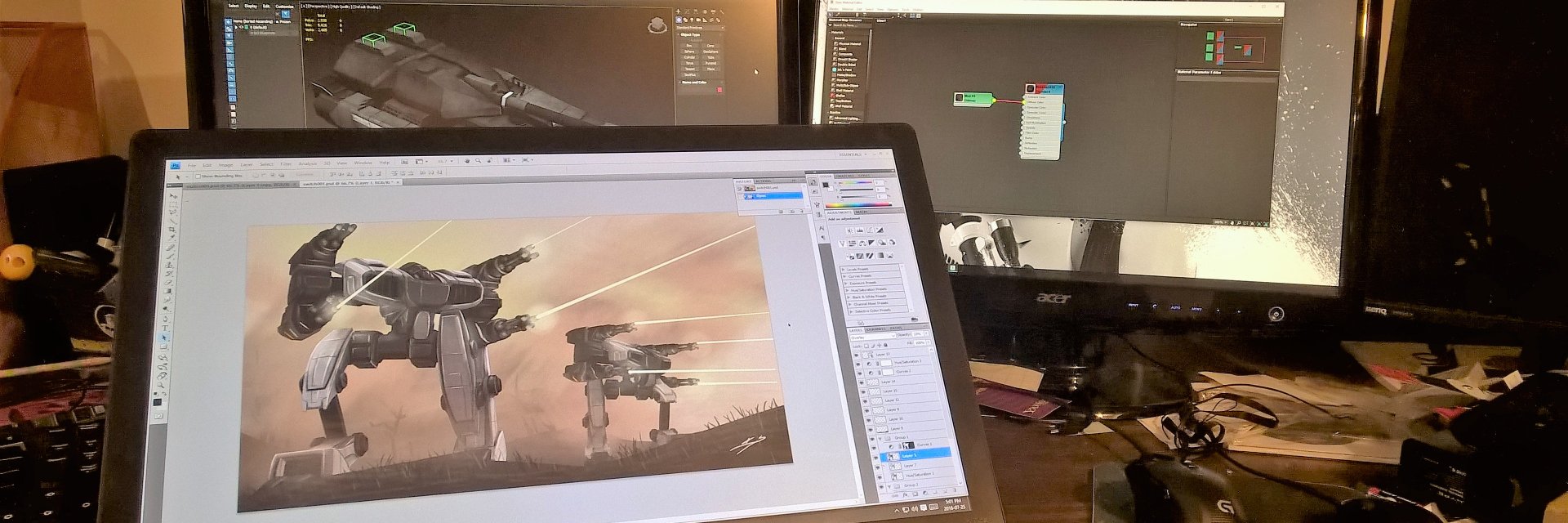Viewport: 1568px width, 523px height.
Task: Select the Type tool in the toolbox
Action: [x=165, y=327]
